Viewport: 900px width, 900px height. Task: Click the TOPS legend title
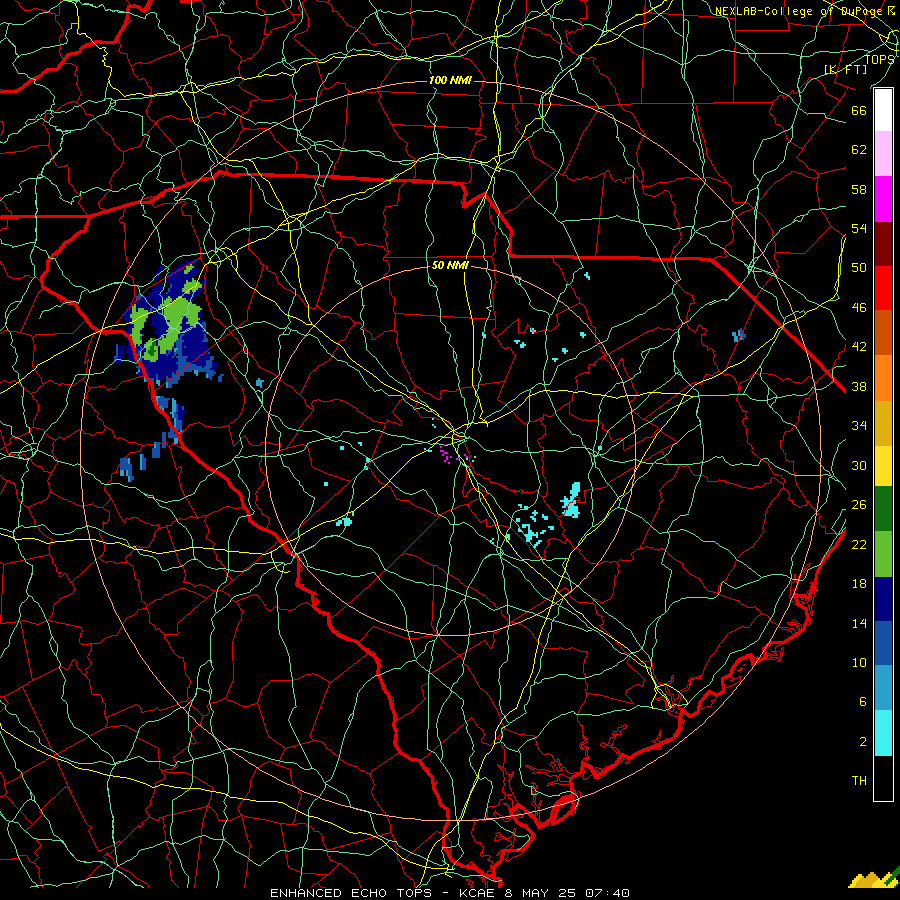(879, 59)
